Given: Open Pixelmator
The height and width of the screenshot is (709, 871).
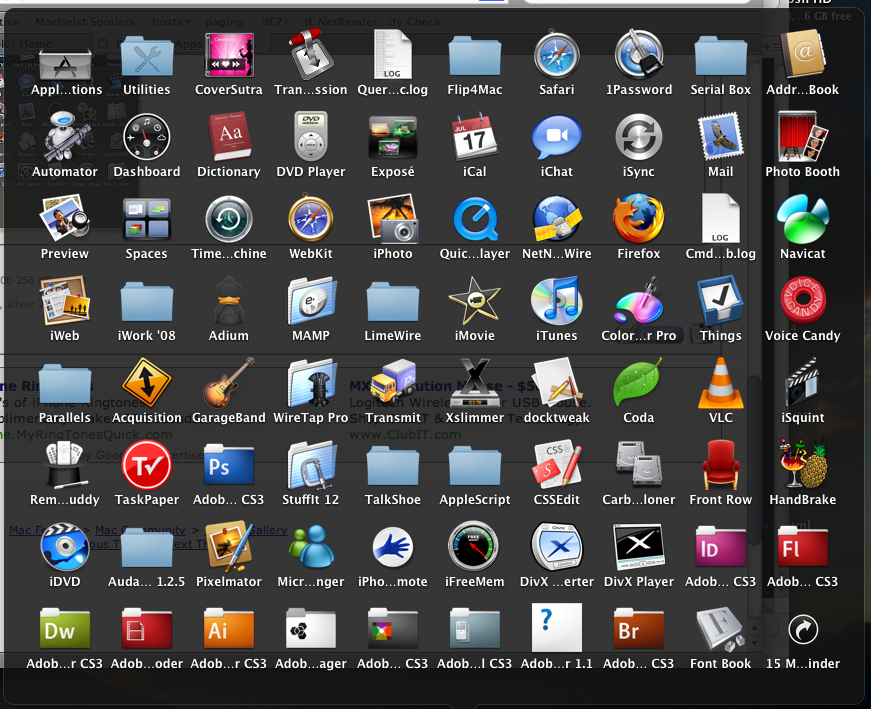Looking at the screenshot, I should (229, 546).
